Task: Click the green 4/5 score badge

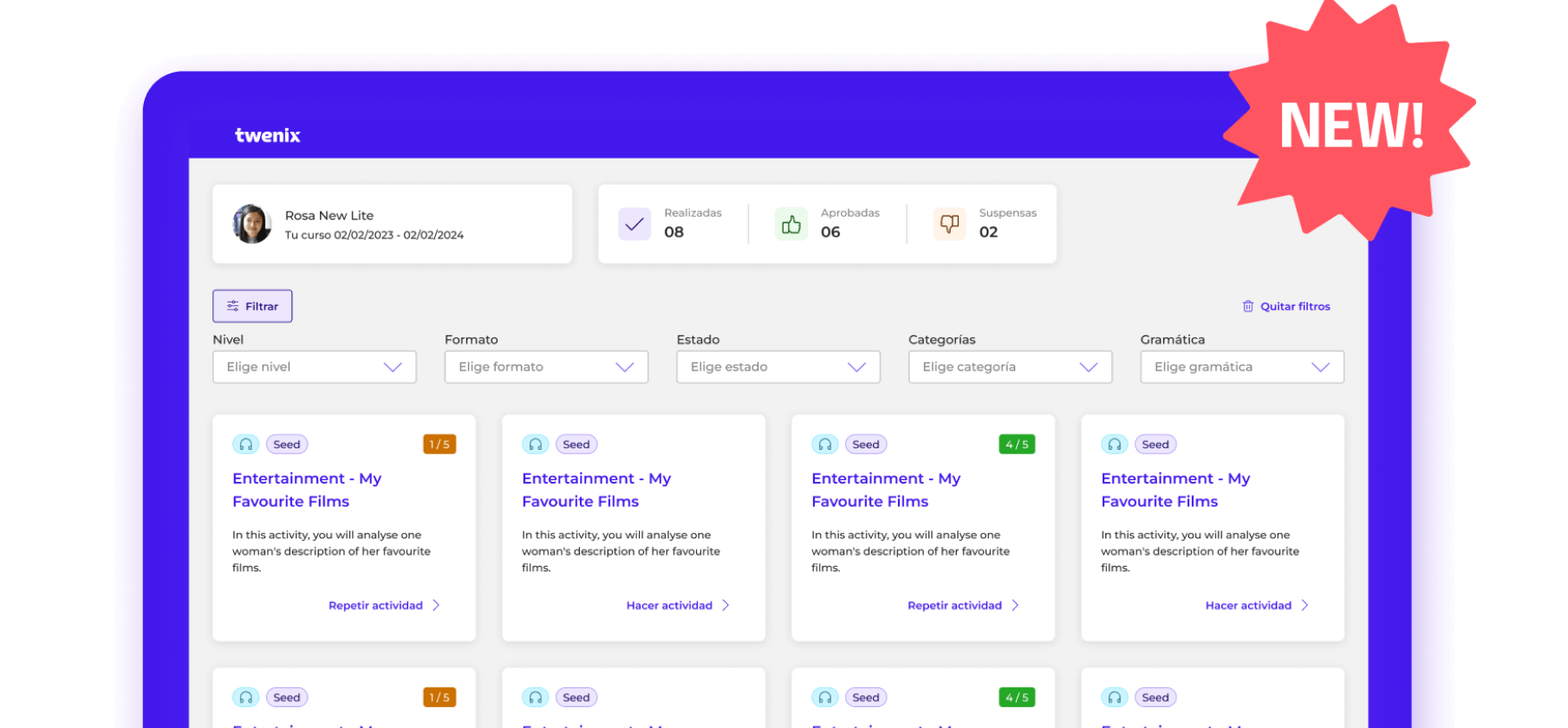Action: [x=1017, y=445]
